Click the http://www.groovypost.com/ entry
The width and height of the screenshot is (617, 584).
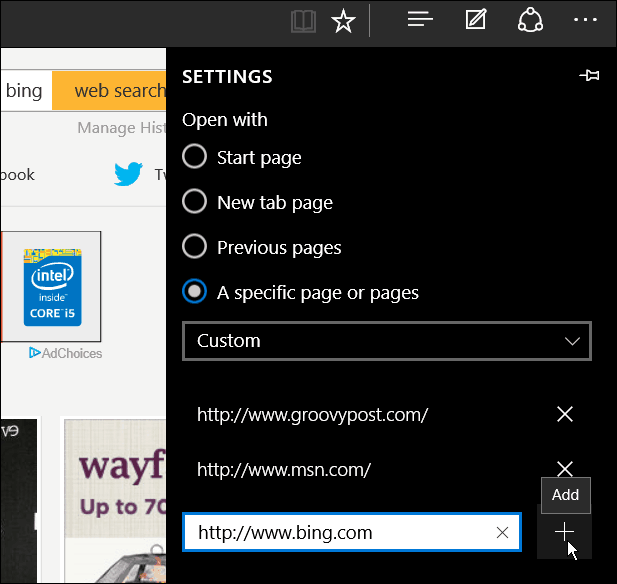click(312, 414)
